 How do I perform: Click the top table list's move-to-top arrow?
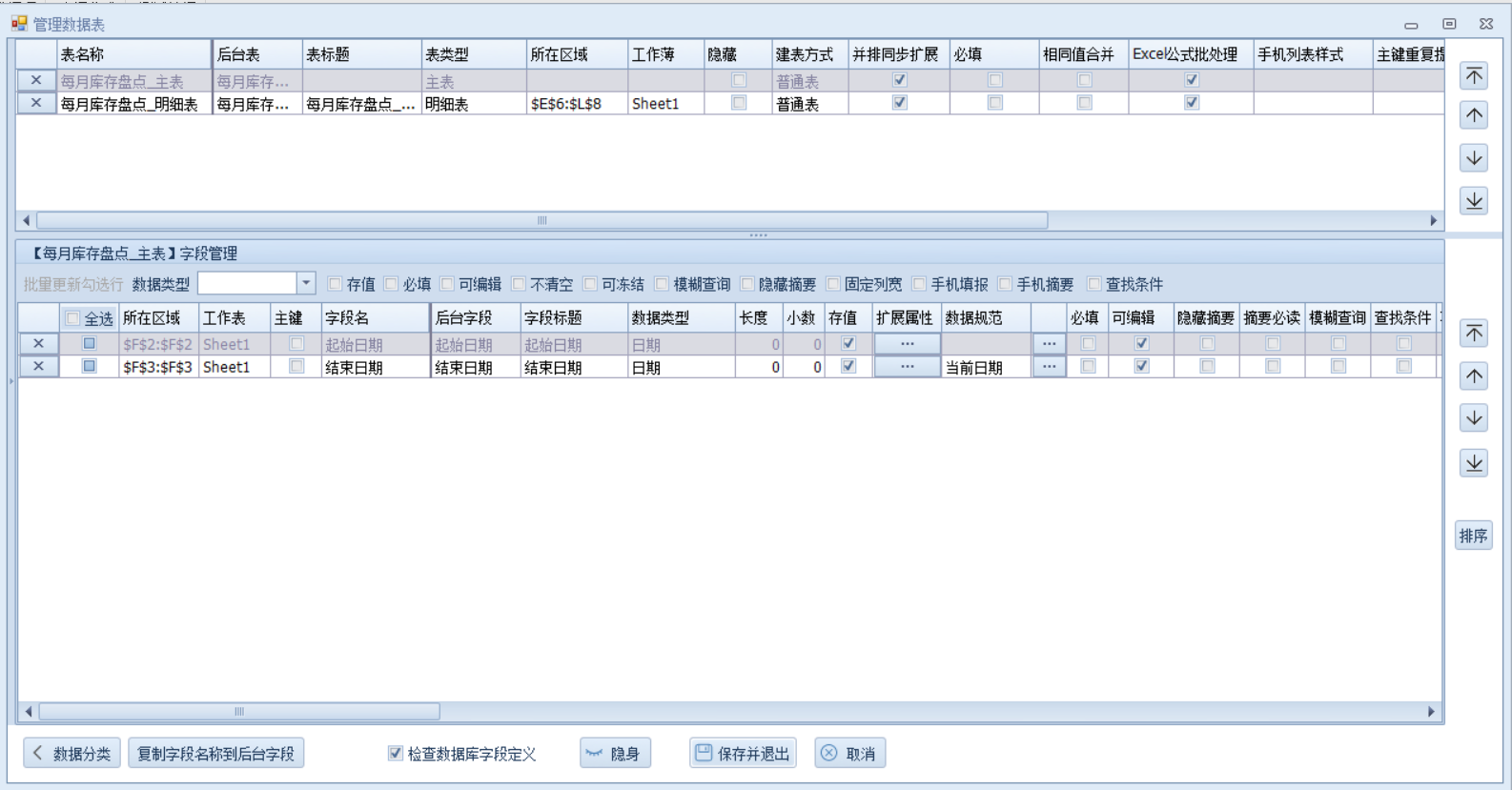[x=1474, y=76]
